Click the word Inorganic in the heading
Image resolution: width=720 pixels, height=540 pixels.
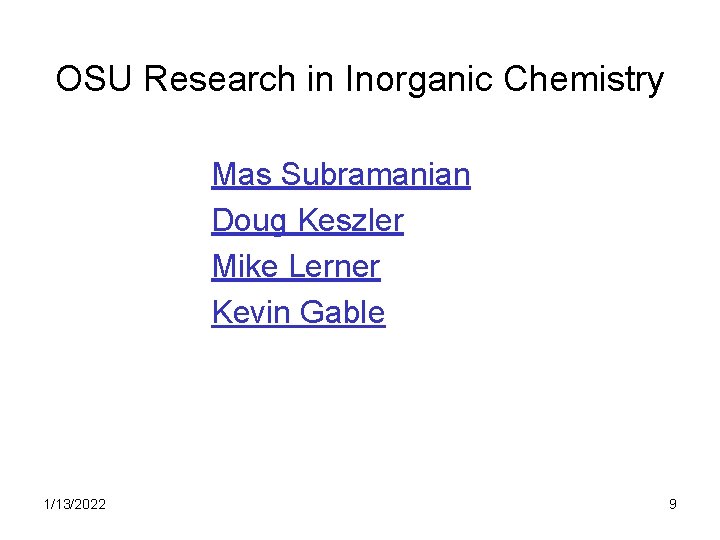(x=418, y=79)
